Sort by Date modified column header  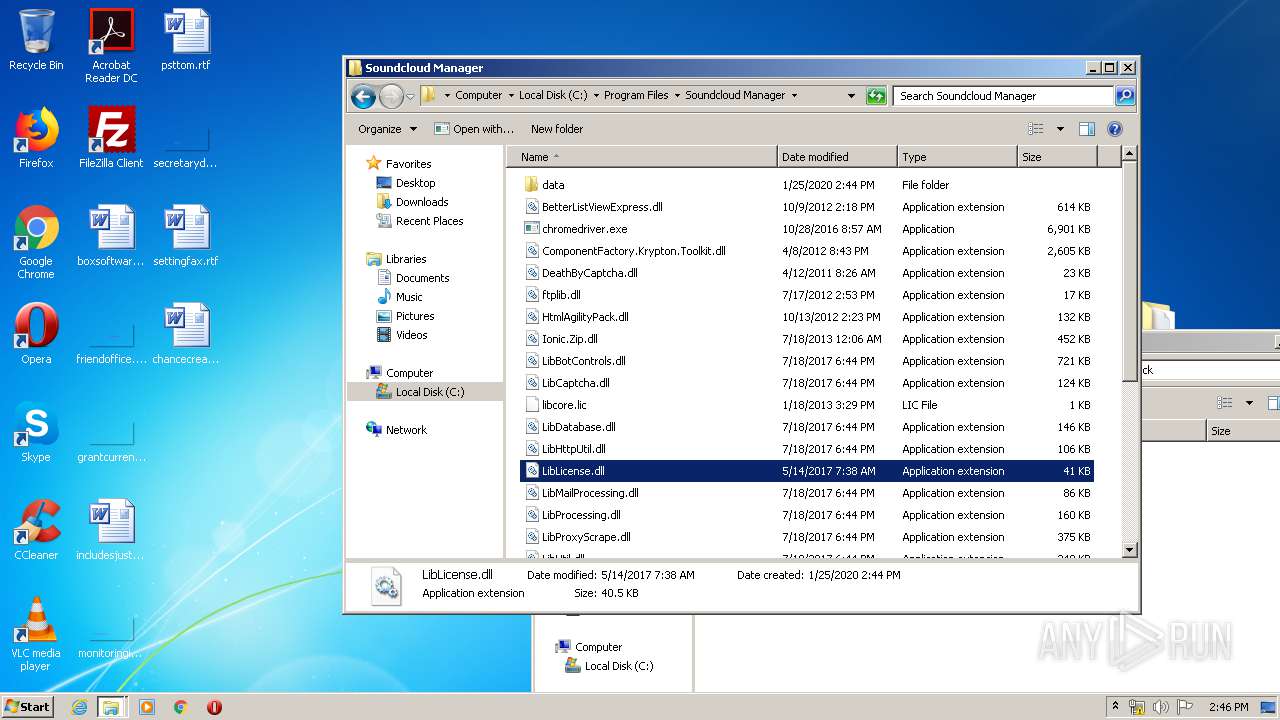point(837,157)
